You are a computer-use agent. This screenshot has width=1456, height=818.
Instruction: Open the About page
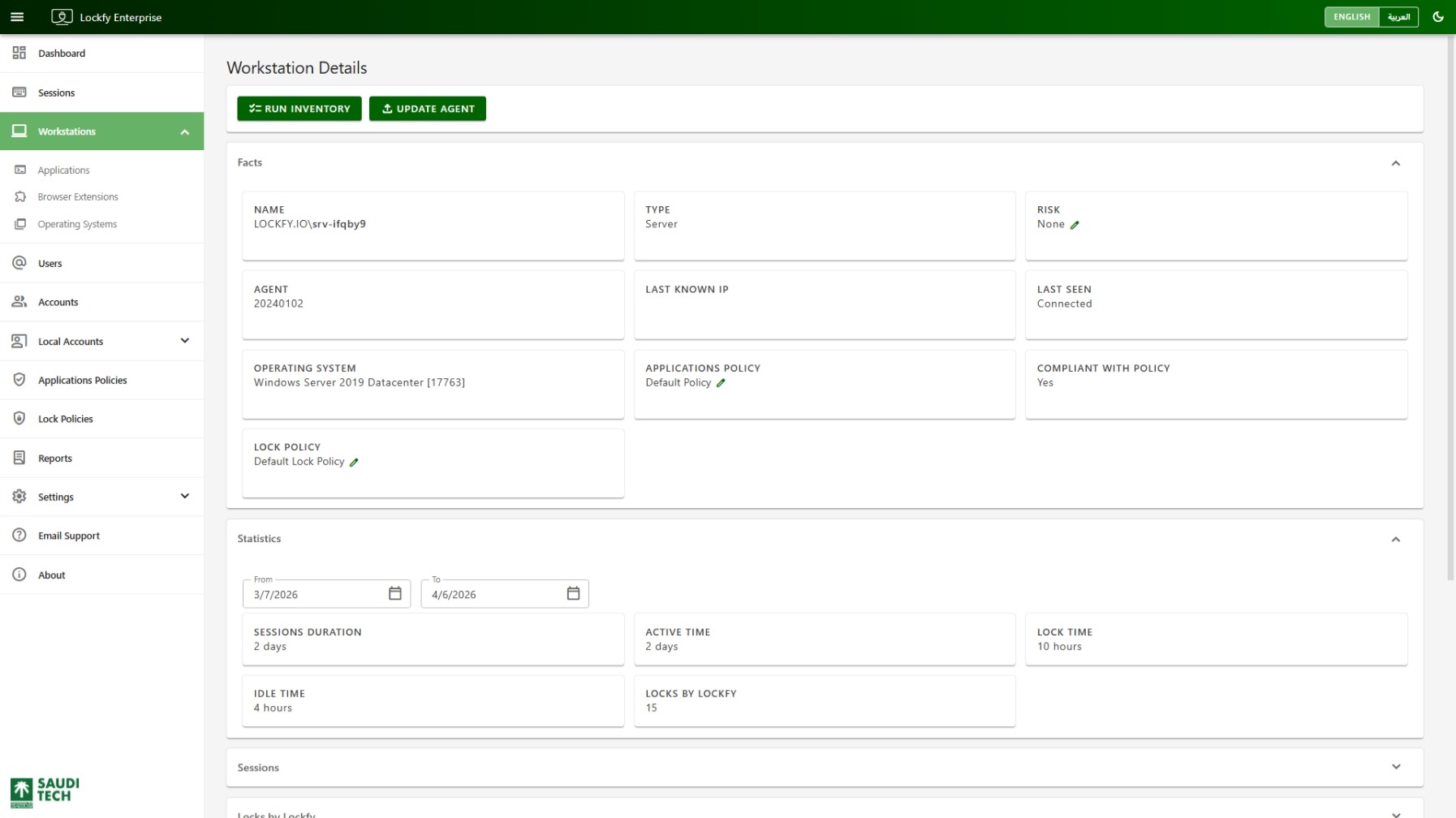[101, 575]
